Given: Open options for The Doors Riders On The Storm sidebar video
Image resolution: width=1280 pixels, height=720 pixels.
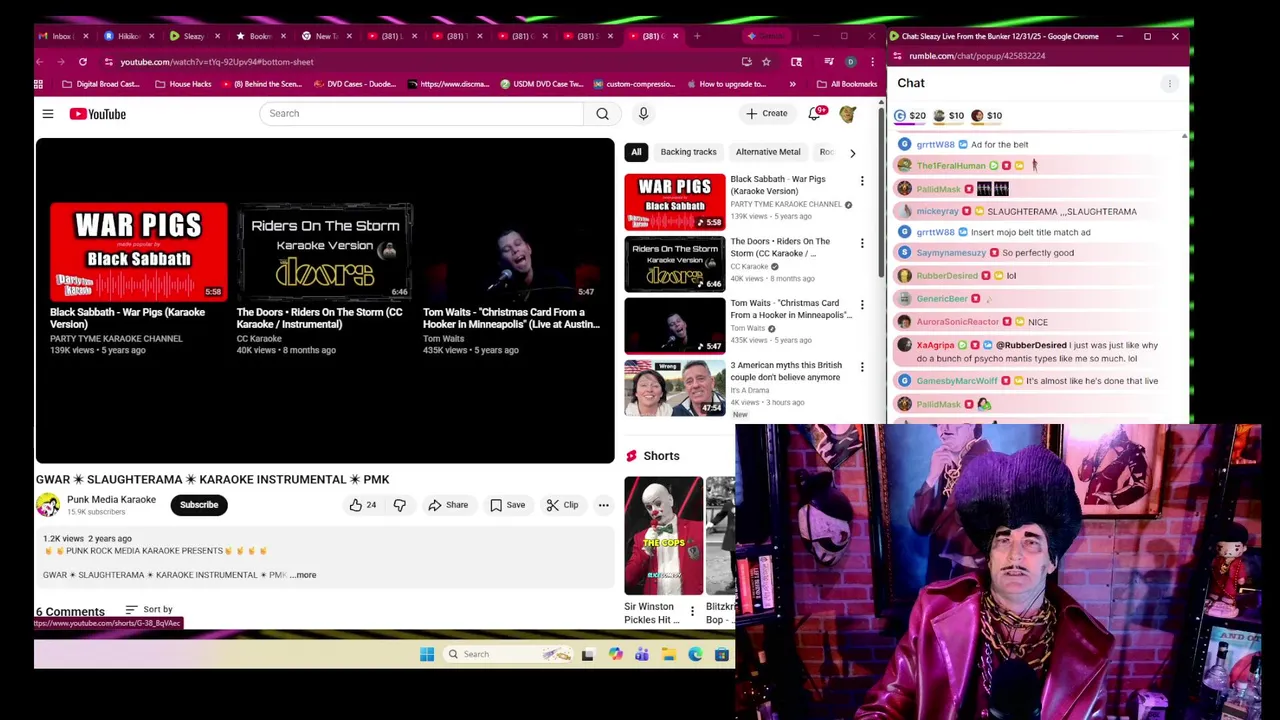Looking at the screenshot, I should 862,243.
